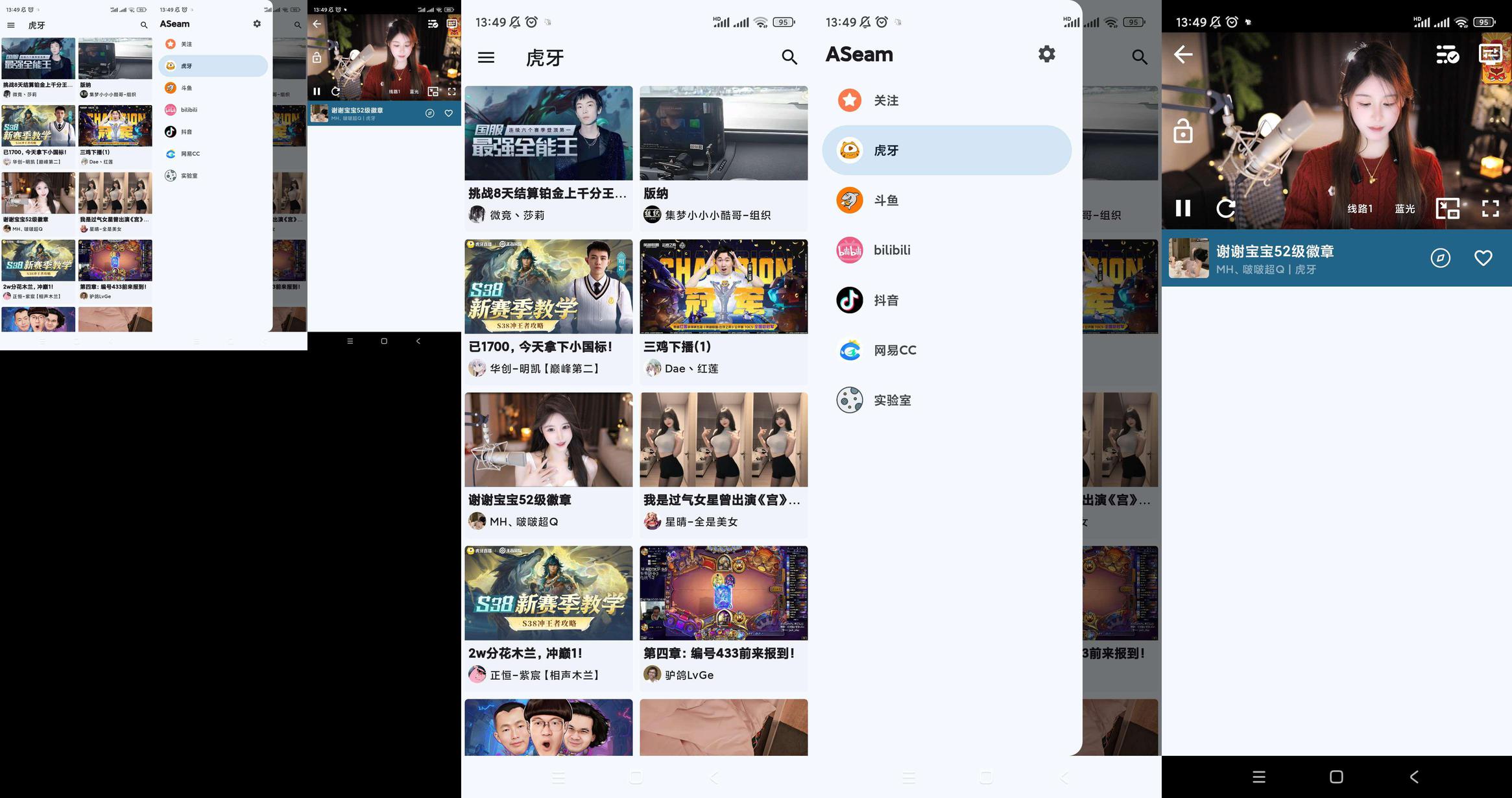
Task: Open 2w分花木兰 thumbnail in large list
Action: point(549,593)
